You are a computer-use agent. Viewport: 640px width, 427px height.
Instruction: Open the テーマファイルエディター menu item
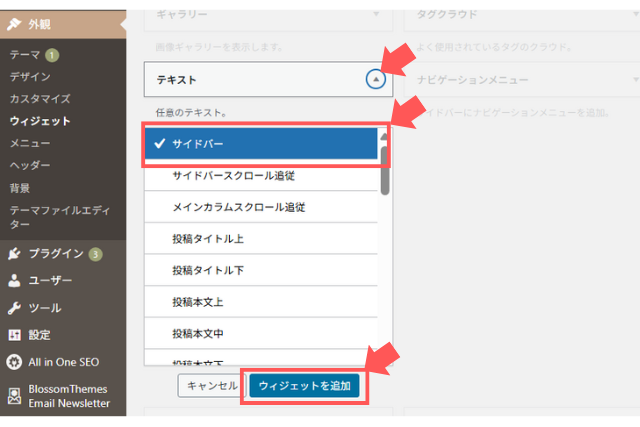[x=58, y=217]
